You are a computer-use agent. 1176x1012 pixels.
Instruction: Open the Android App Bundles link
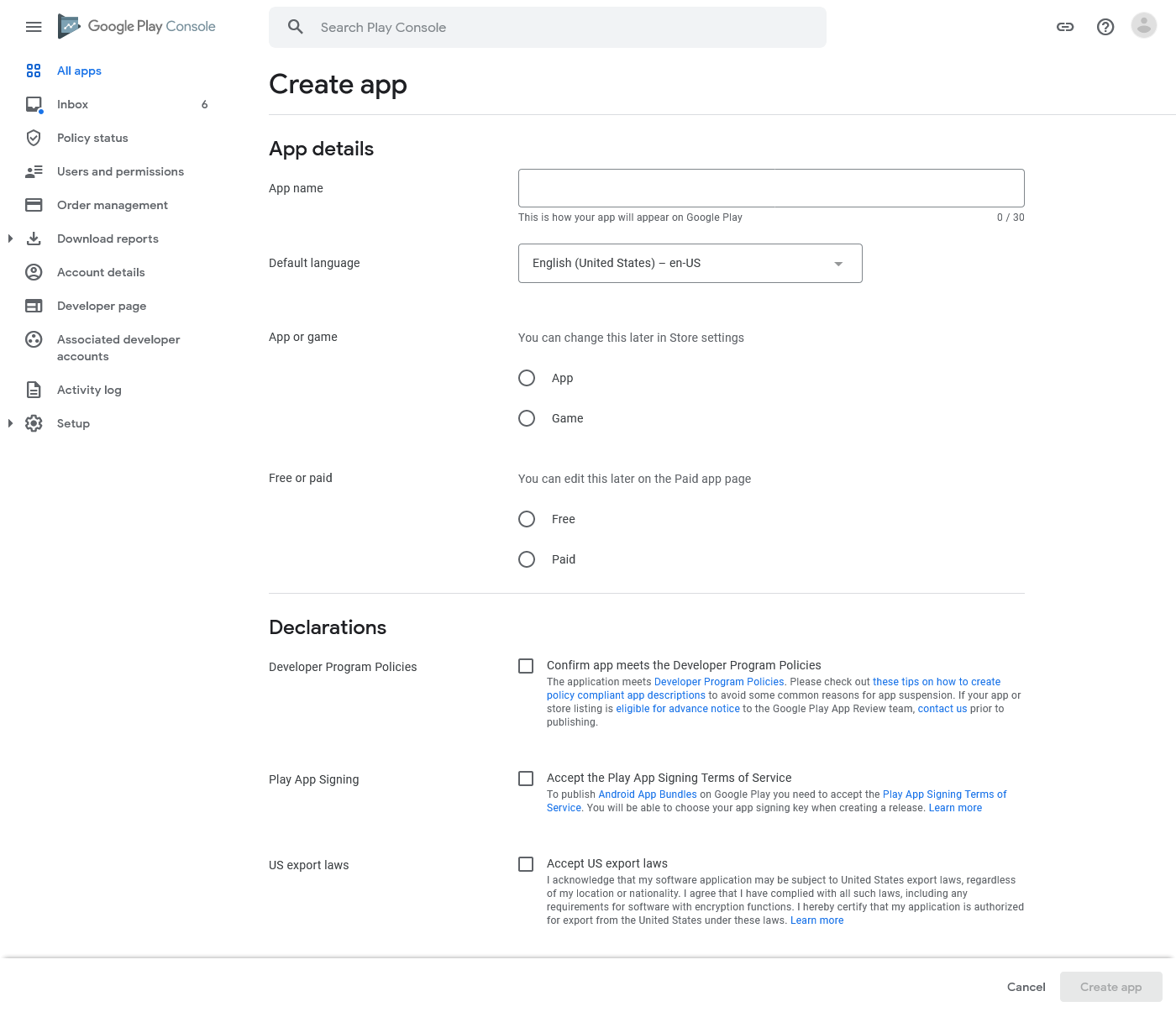coord(648,794)
